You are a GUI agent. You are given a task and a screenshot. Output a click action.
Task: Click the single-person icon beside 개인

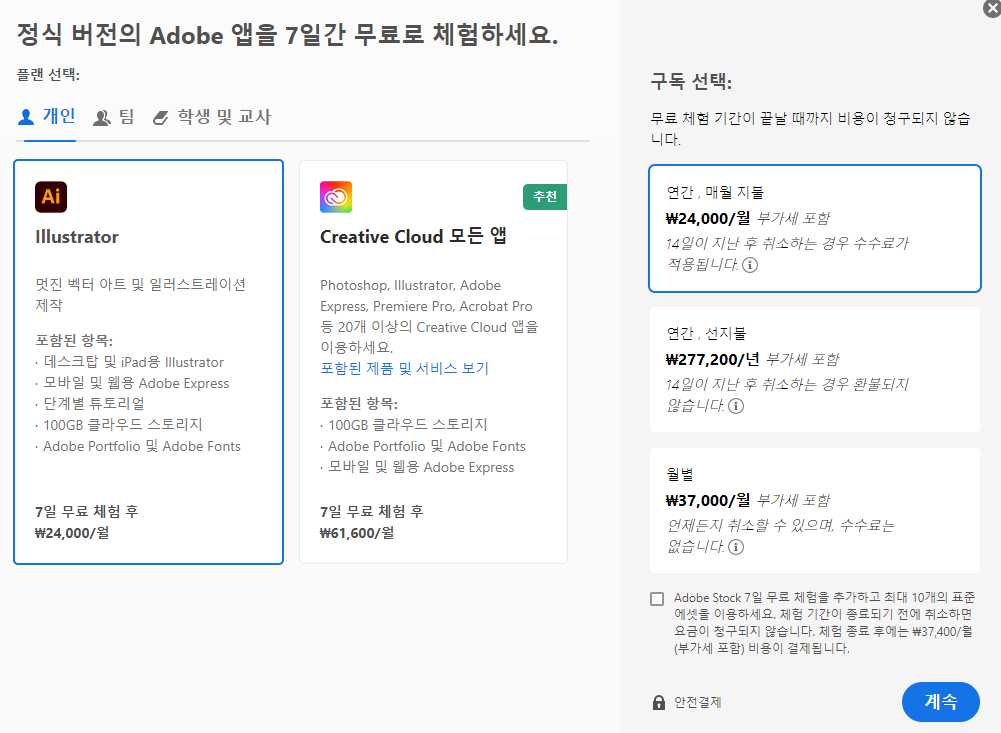pos(26,117)
